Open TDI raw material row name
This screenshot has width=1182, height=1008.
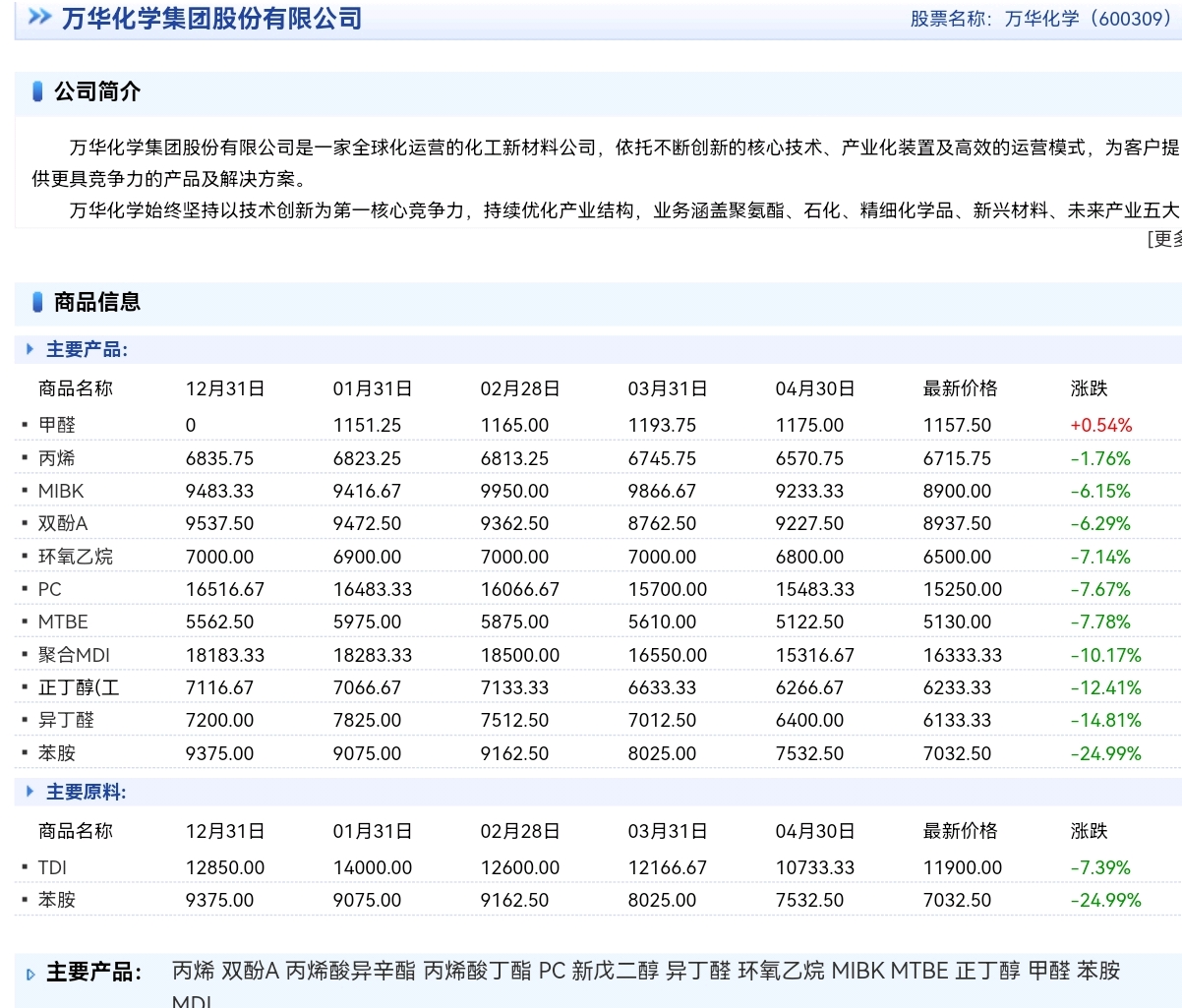click(52, 867)
